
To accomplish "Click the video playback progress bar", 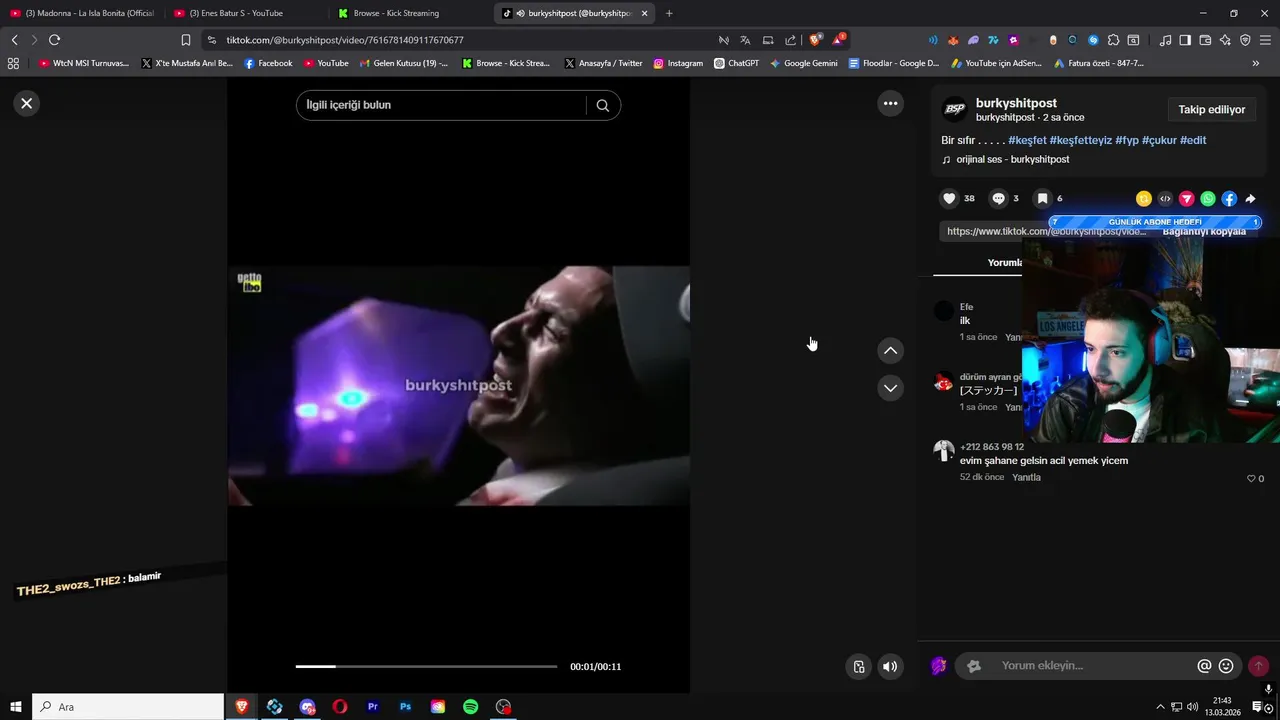I will point(426,666).
